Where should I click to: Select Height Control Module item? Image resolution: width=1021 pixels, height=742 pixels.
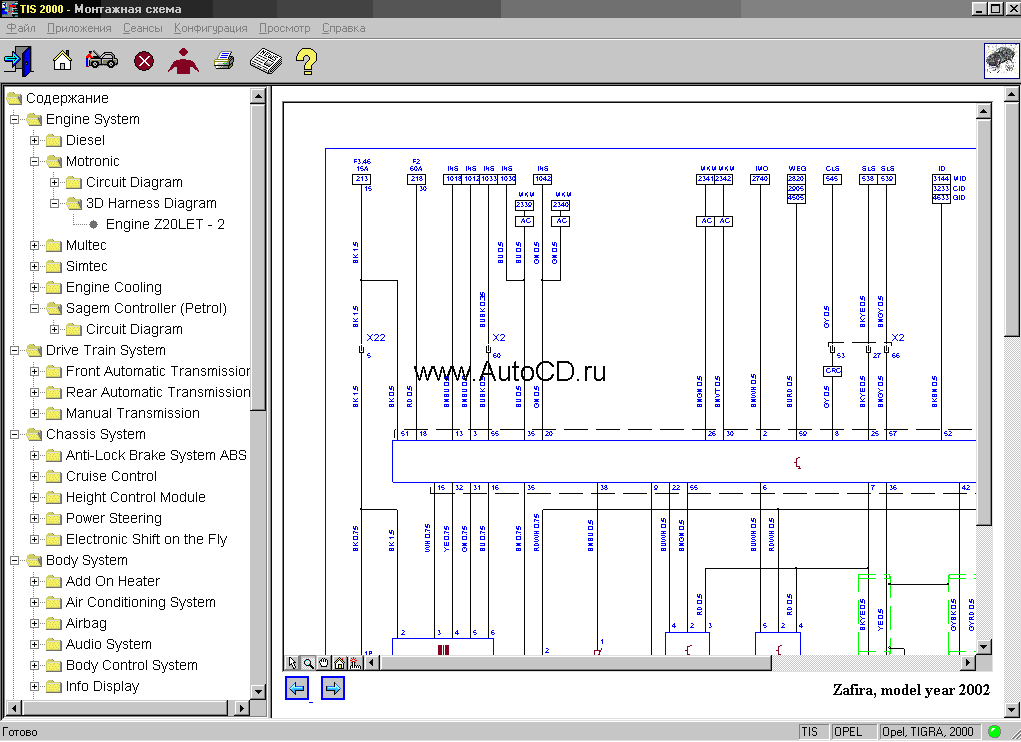tap(135, 497)
